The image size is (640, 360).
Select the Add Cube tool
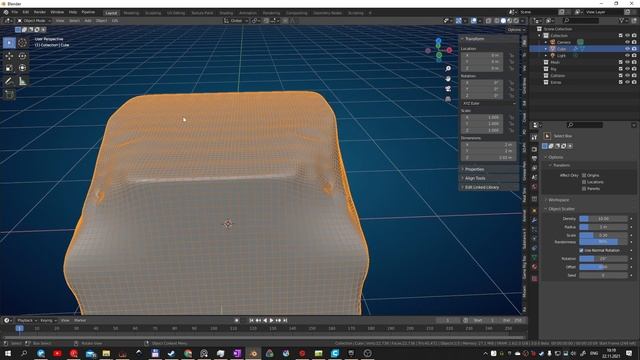pyautogui.click(x=9, y=95)
